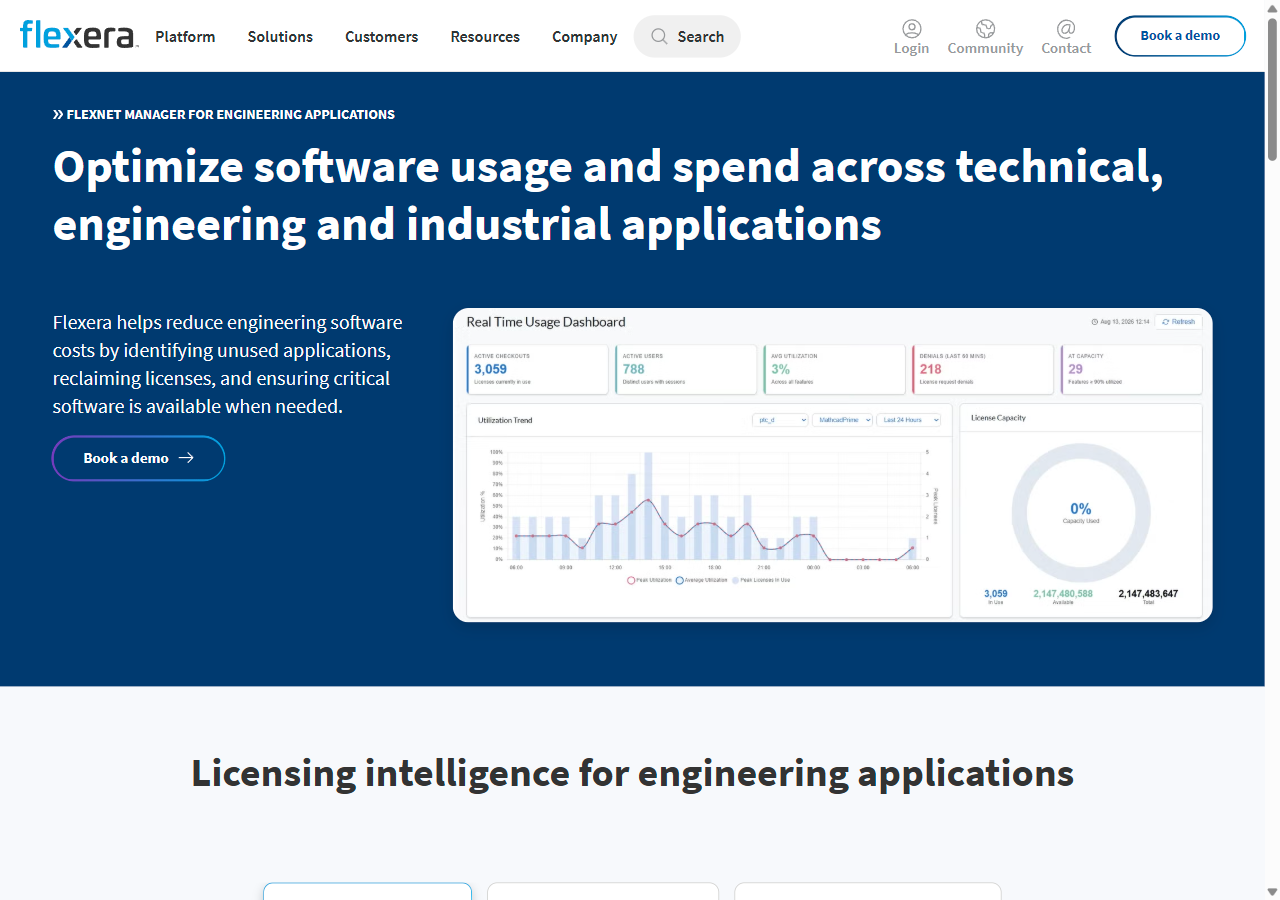Open the Last 24 Hours dropdown

[908, 420]
